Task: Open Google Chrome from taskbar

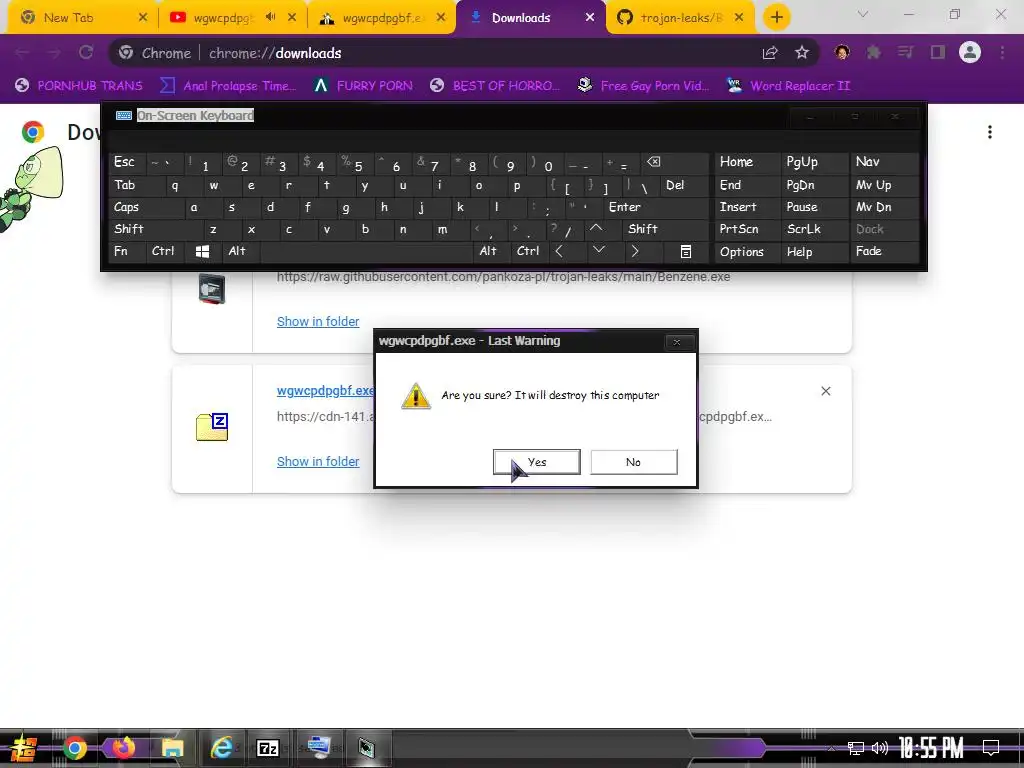Action: tap(74, 748)
